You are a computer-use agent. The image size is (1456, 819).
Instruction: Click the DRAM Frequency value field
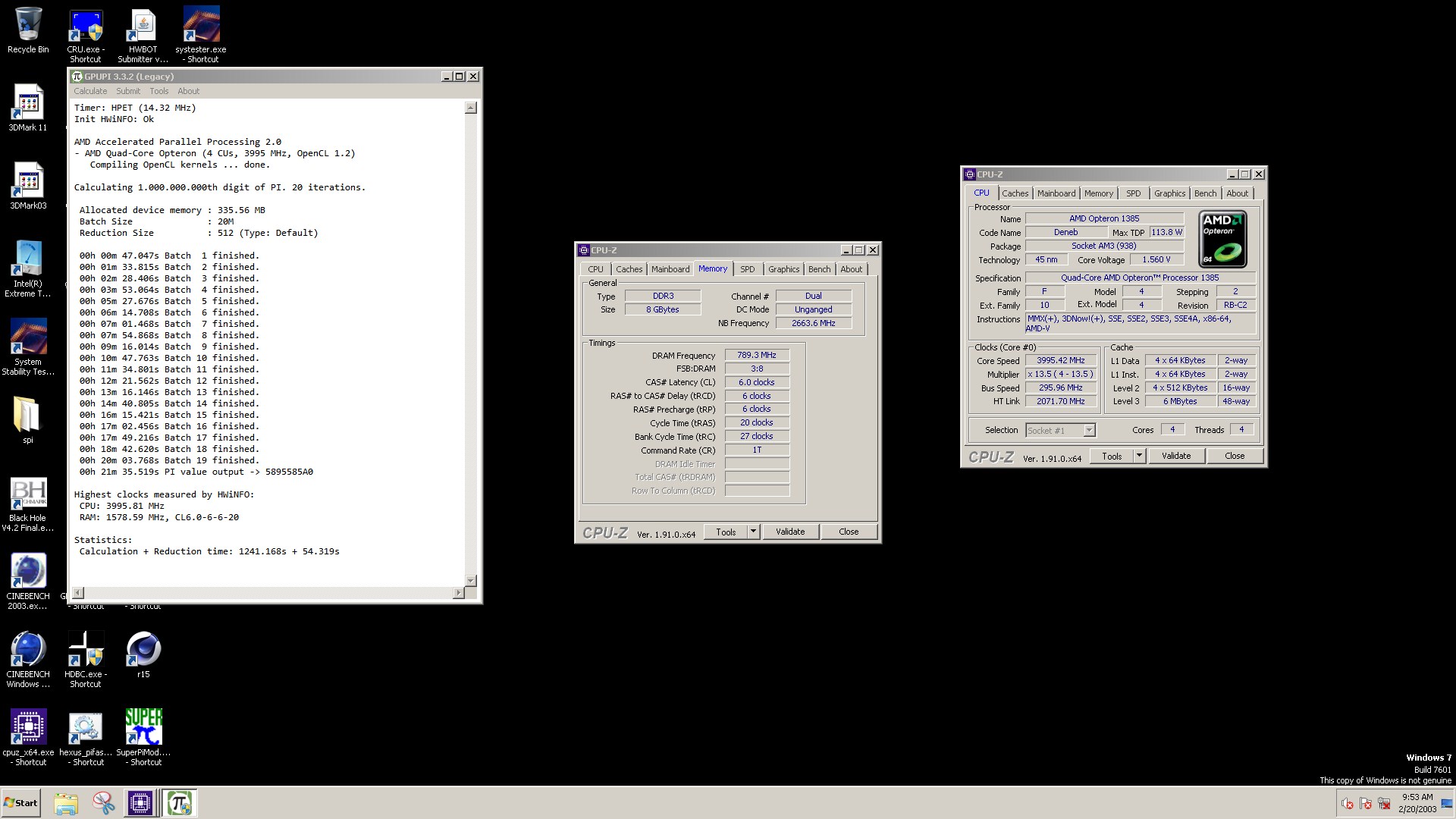[757, 355]
